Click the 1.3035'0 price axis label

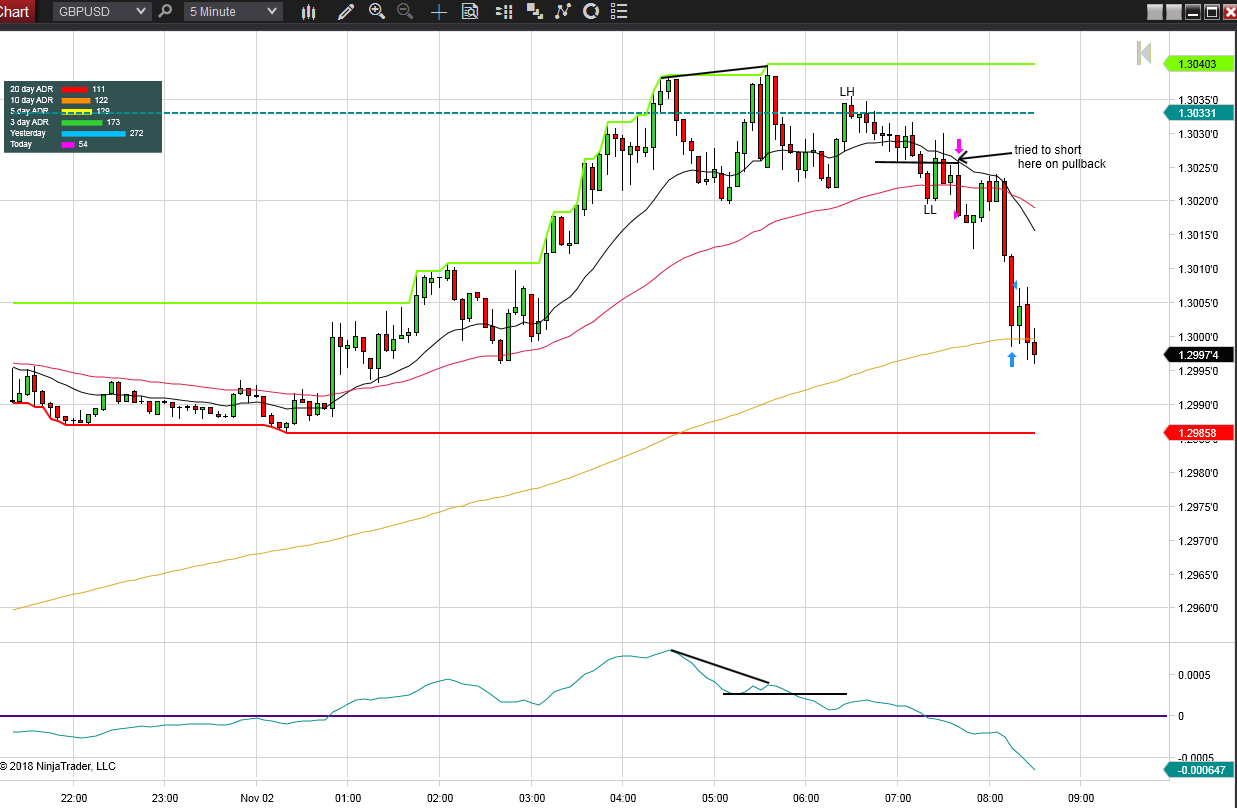[x=1198, y=100]
